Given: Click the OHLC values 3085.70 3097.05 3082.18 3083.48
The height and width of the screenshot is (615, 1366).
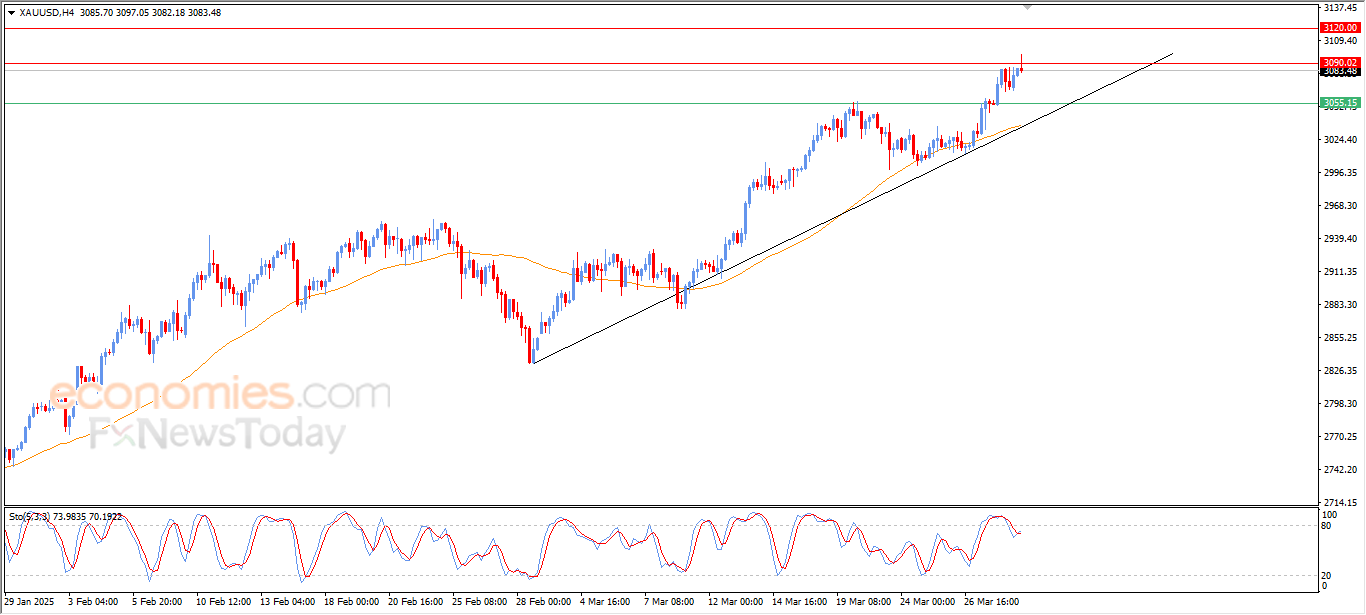Looking at the screenshot, I should tap(150, 13).
